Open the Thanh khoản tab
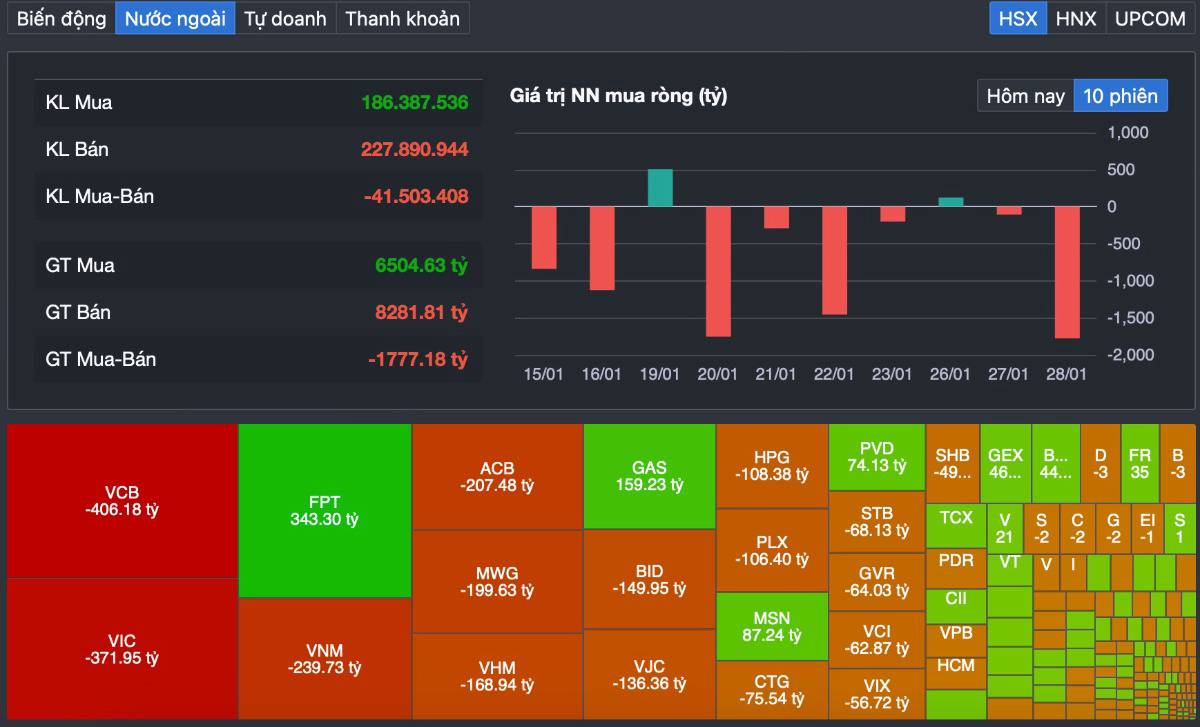This screenshot has height=727, width=1200. (x=402, y=18)
